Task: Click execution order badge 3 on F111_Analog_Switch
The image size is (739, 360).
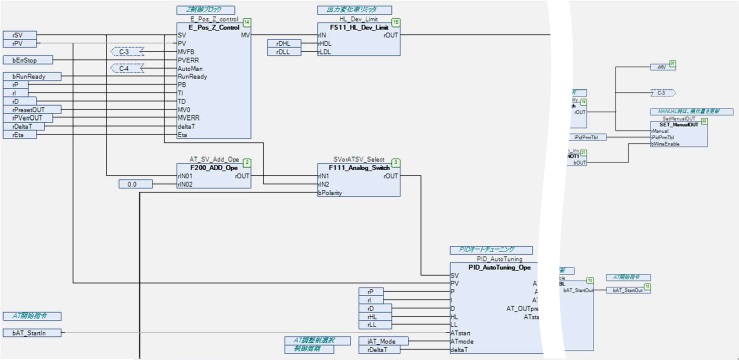Action: pos(396,163)
